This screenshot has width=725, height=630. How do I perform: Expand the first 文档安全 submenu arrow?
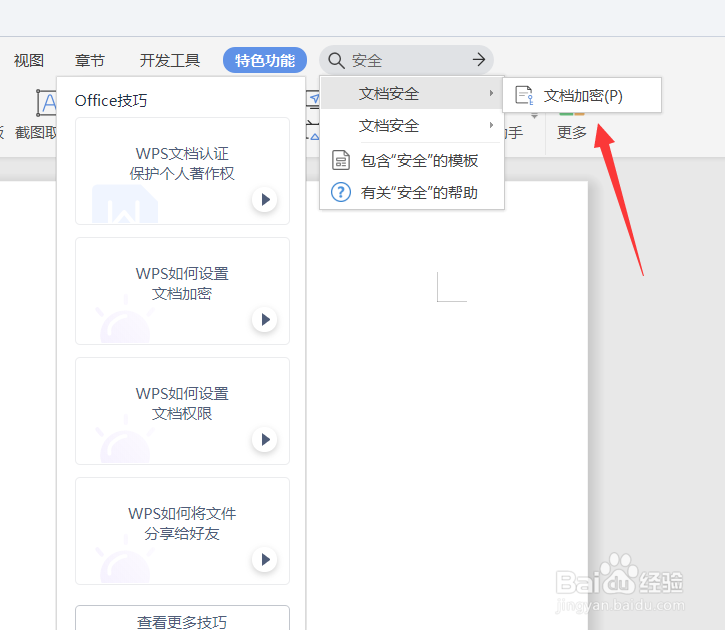click(x=491, y=93)
